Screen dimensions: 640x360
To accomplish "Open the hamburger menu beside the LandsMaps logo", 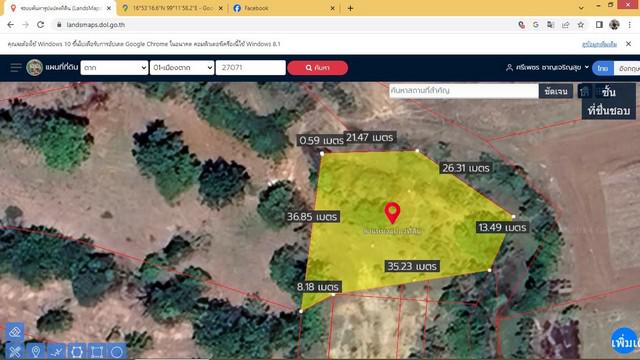I will [x=16, y=67].
